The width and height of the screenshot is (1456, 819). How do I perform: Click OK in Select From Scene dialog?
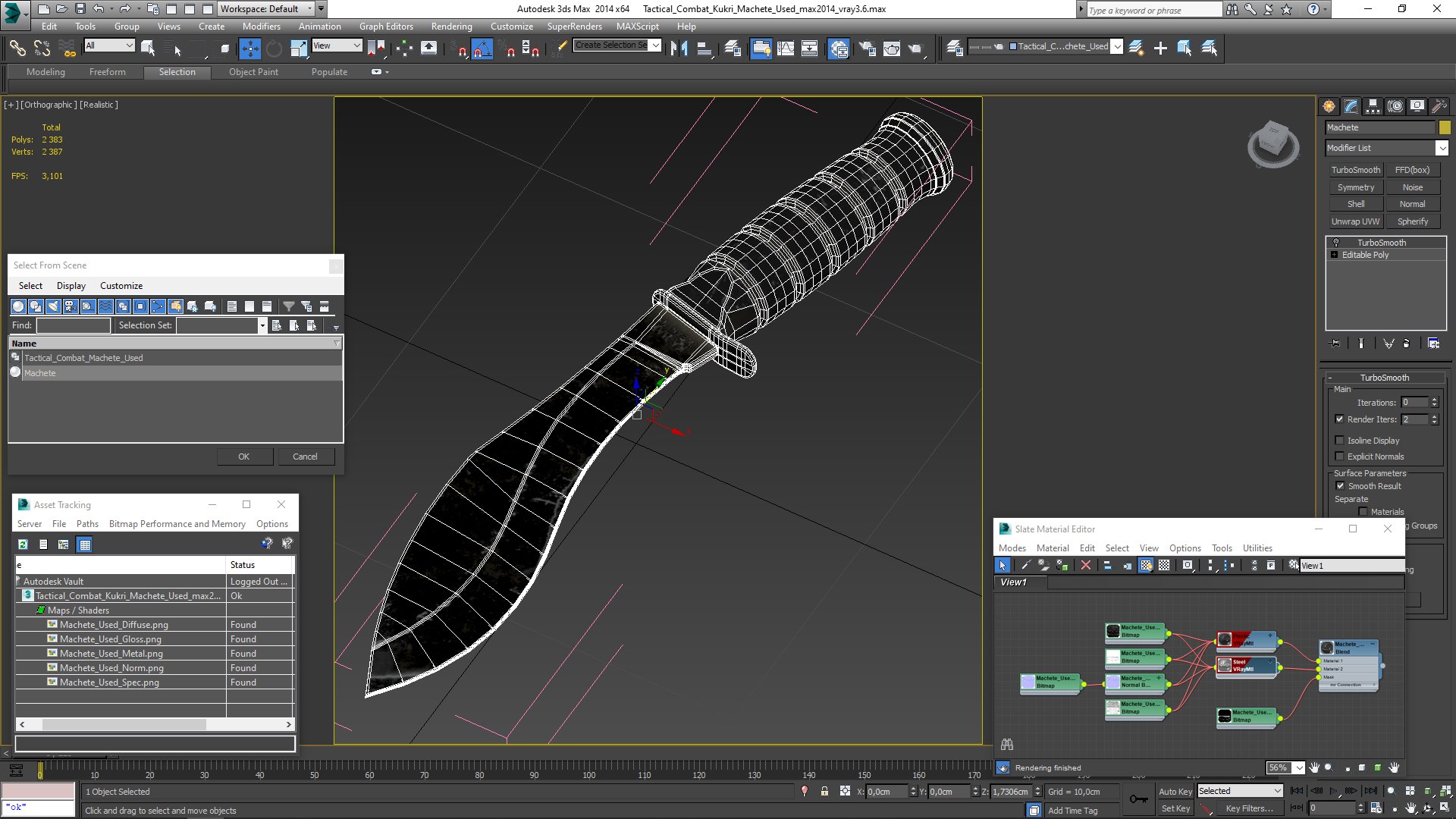[243, 457]
